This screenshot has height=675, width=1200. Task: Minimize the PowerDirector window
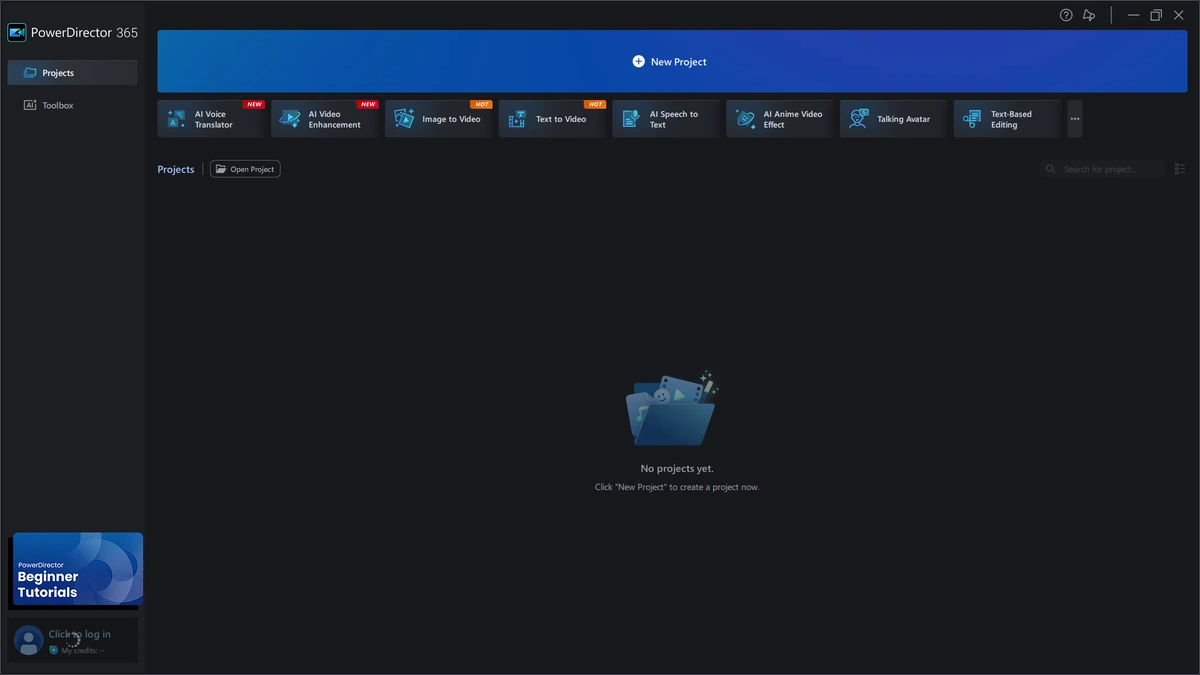click(x=1133, y=15)
